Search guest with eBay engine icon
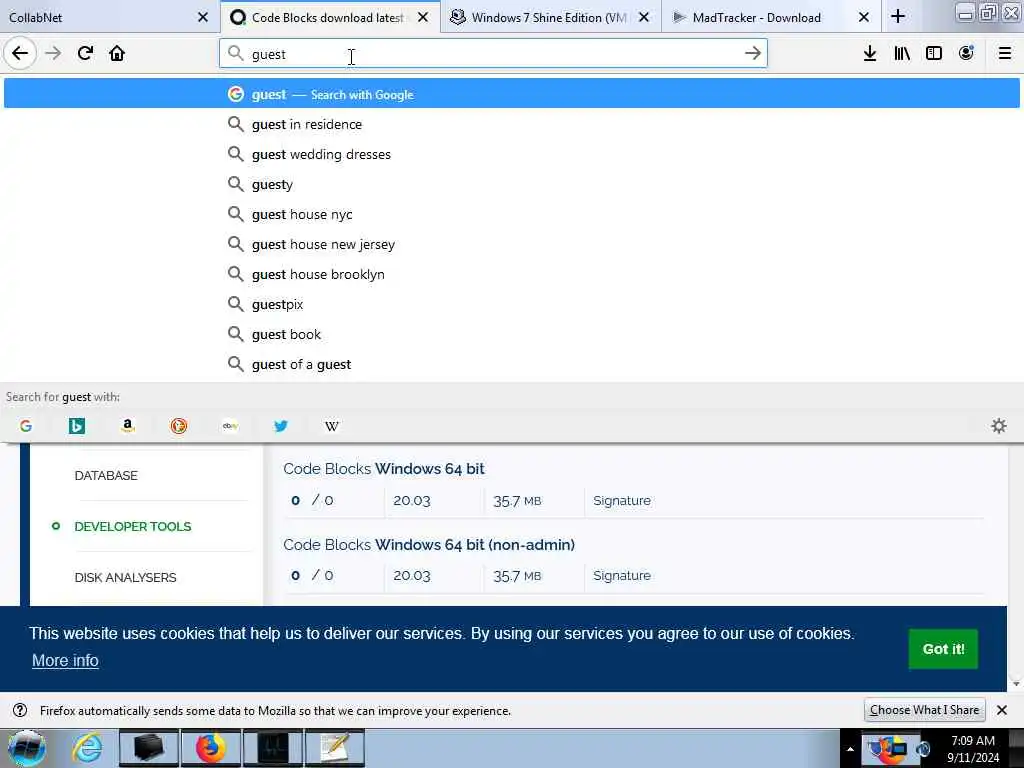1024x768 pixels. coord(230,426)
